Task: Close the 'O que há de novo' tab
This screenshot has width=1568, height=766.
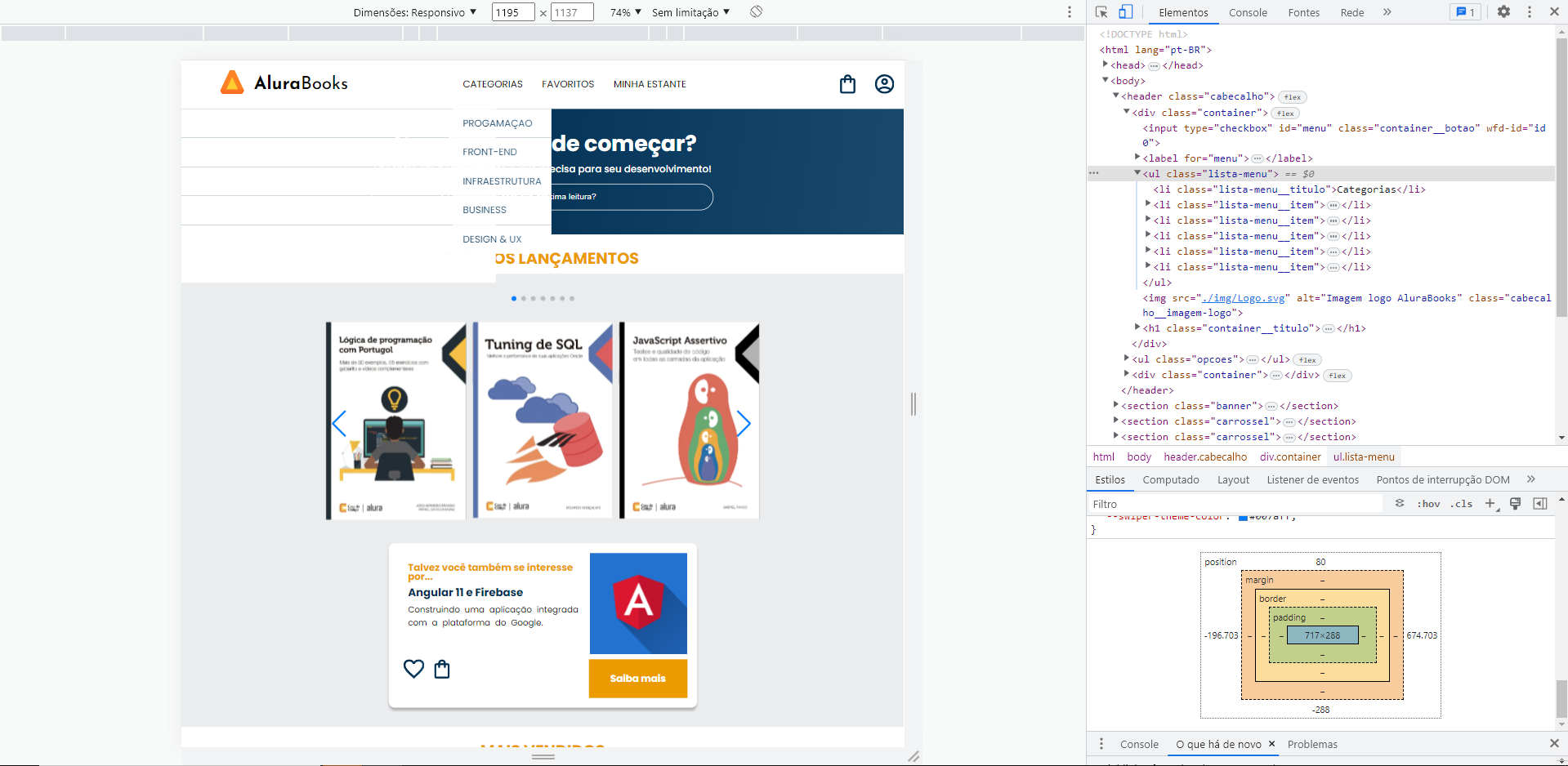Action: 1271,744
